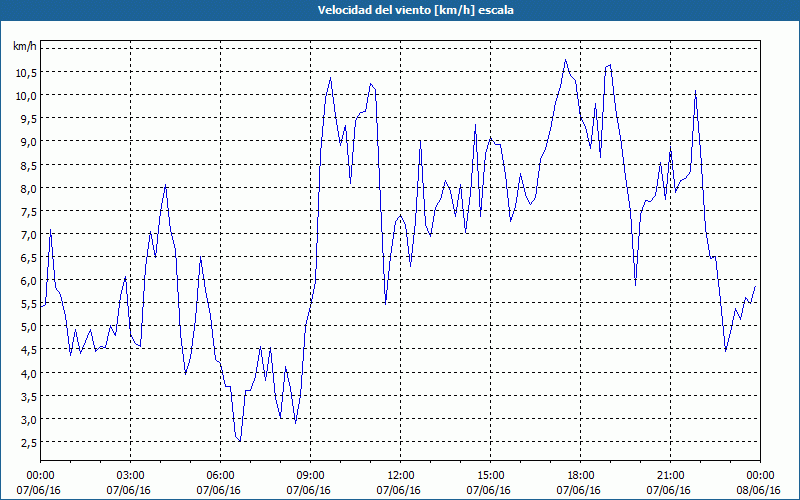Click the 10,0 y-axis value label
This screenshot has height=500, width=800.
(26, 95)
